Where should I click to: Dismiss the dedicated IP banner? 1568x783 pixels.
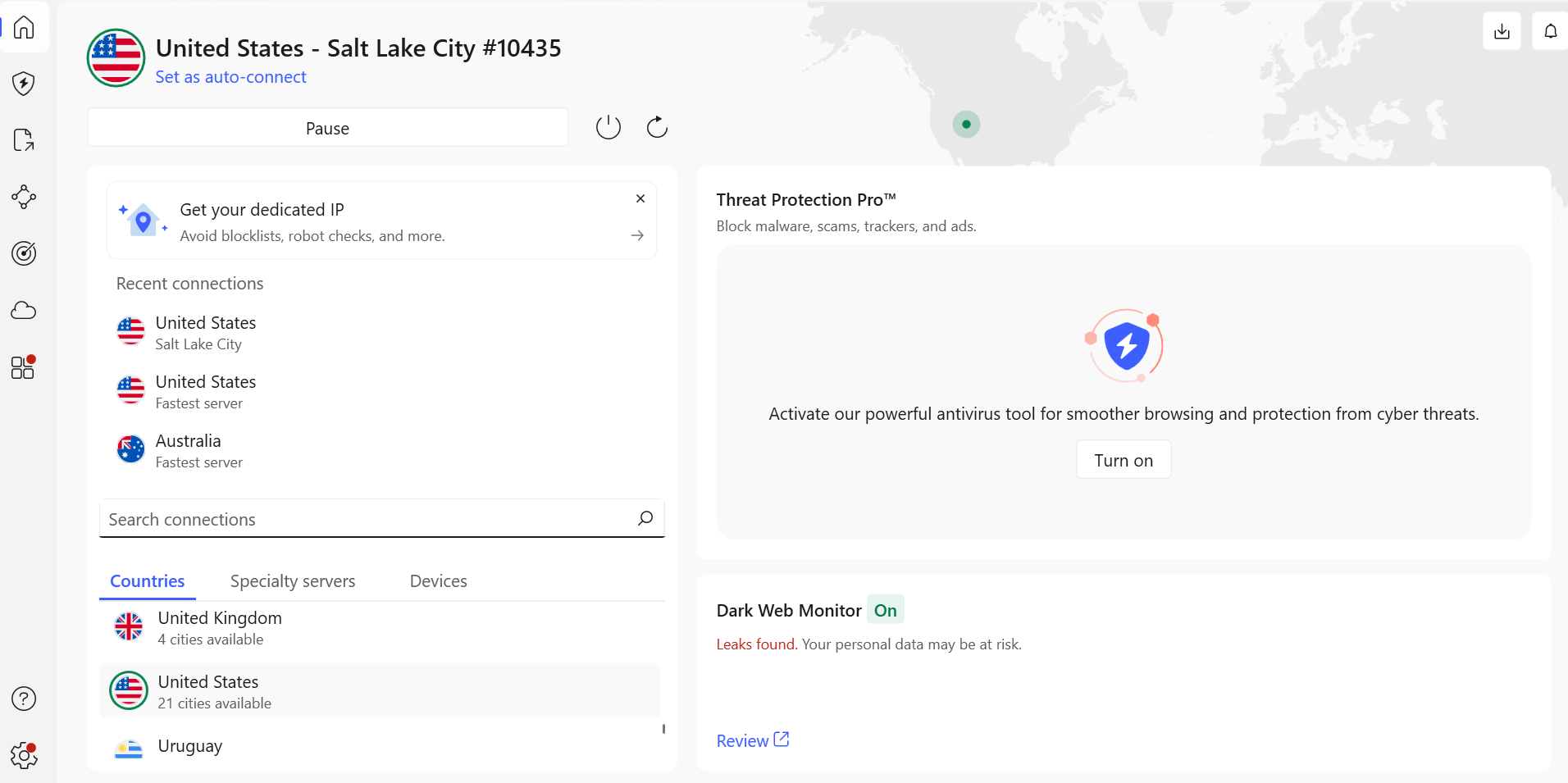(x=640, y=198)
